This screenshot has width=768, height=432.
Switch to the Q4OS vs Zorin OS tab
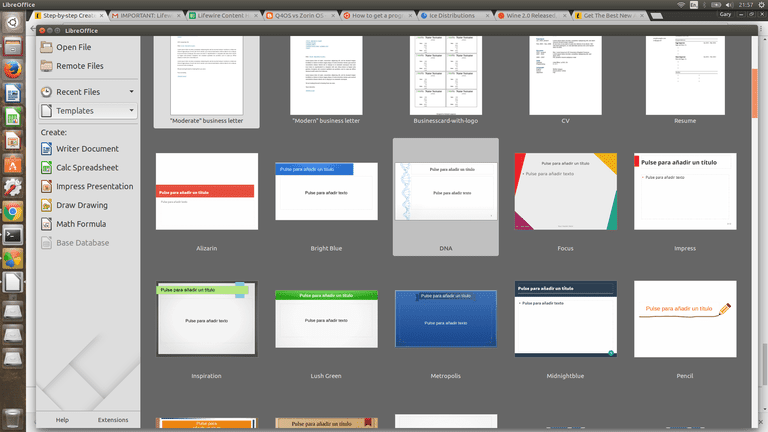[x=300, y=16]
